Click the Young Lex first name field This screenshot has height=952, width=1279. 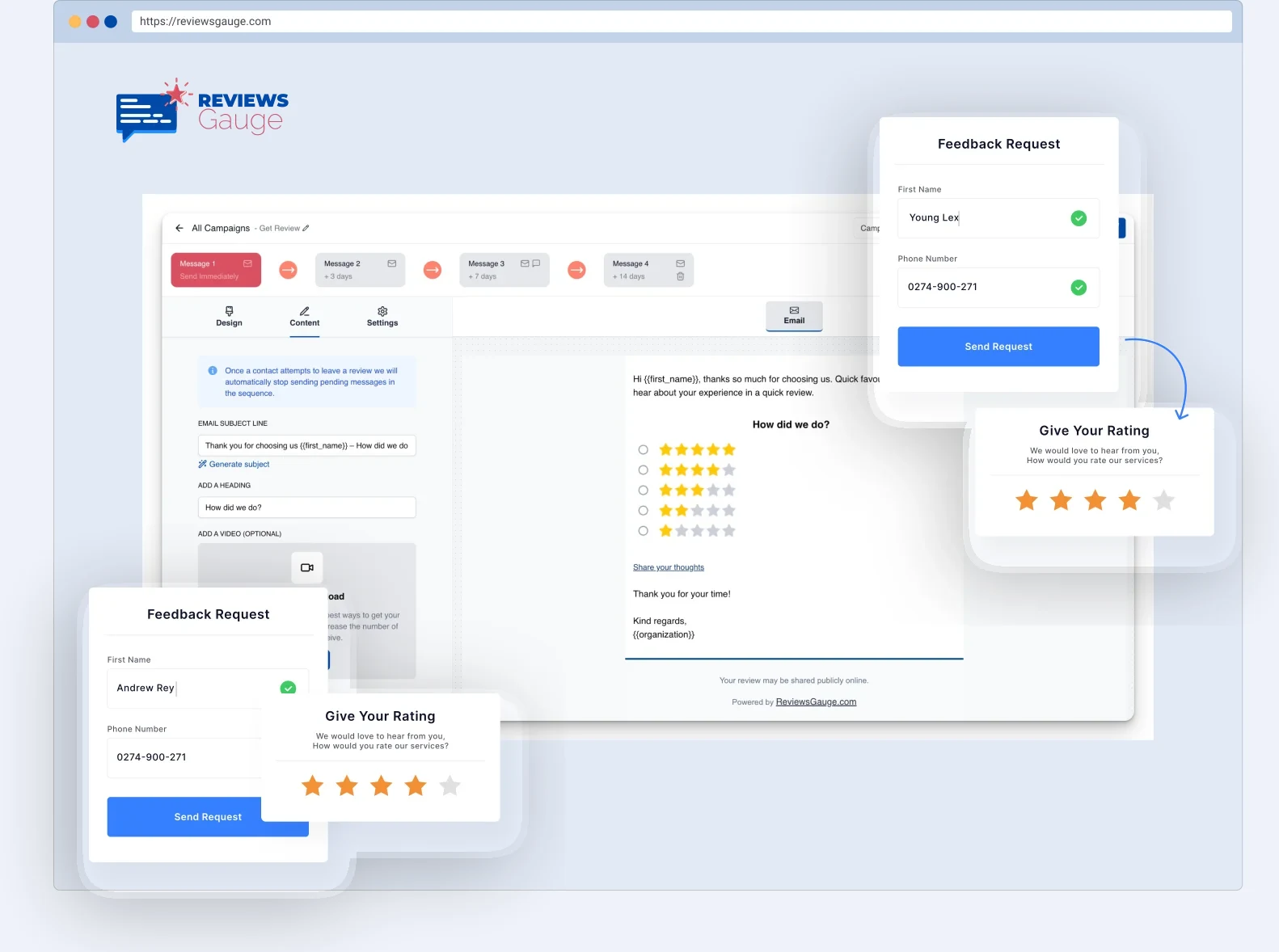coord(998,218)
